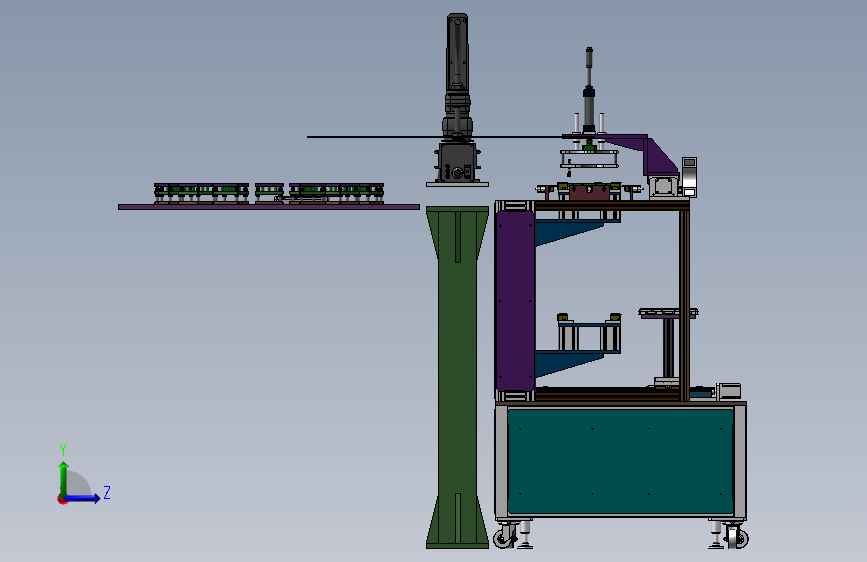
Task: Select the servo motor at the right of the frame
Action: click(x=728, y=391)
